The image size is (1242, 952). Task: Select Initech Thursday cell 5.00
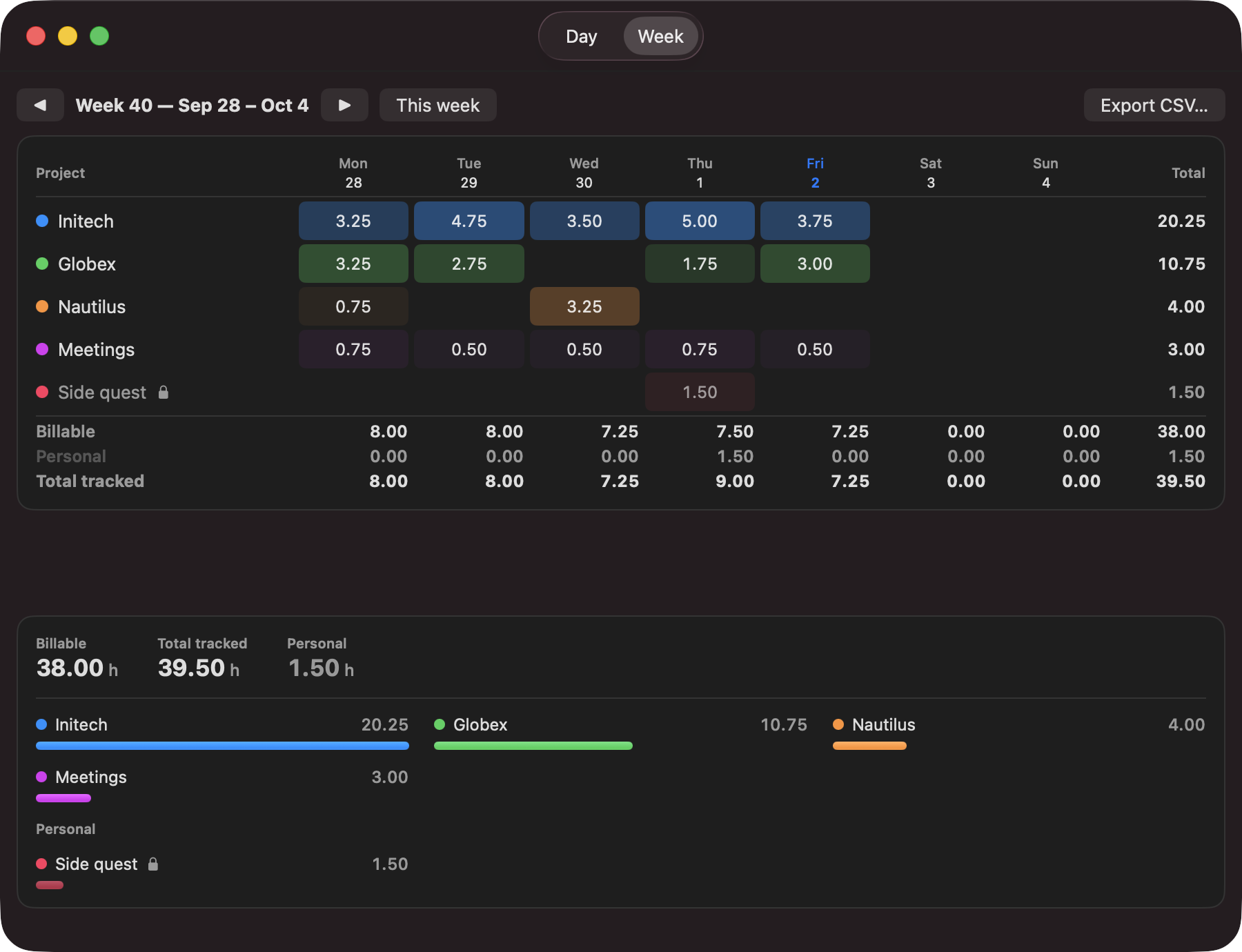pos(700,221)
